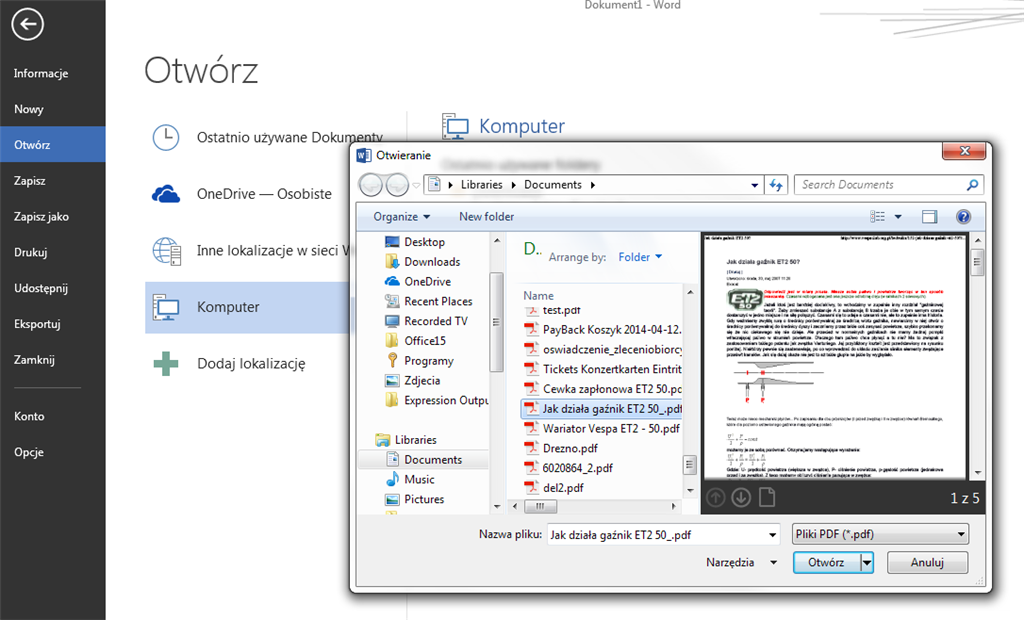Open the Konto page

click(29, 416)
